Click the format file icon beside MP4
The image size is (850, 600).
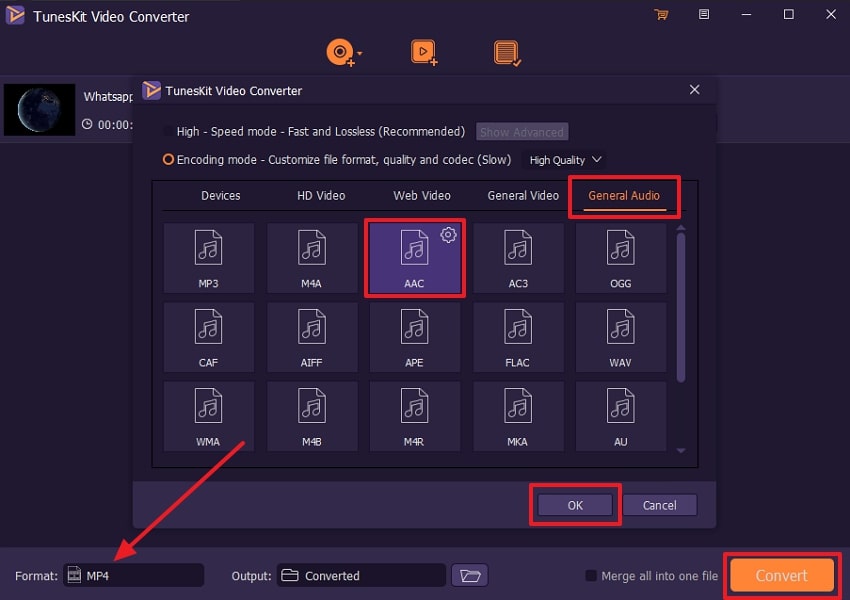click(74, 575)
